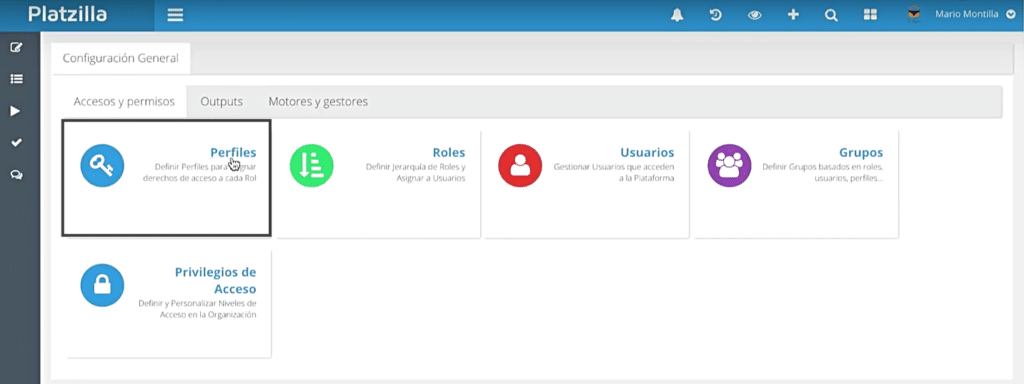1024x384 pixels.
Task: Click the checkmark icon in the left sidebar
Action: pos(17,143)
